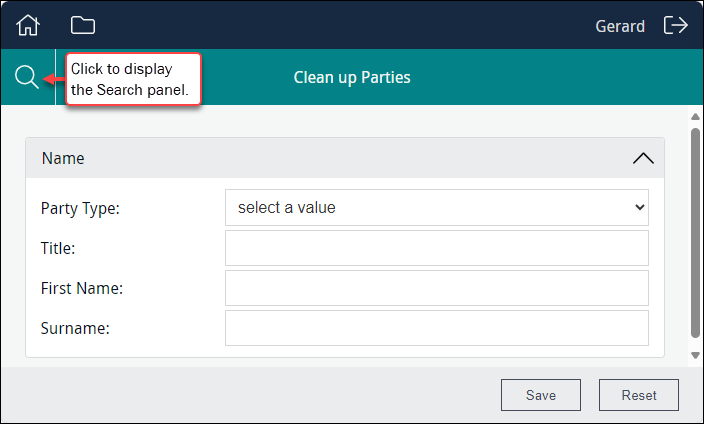Click the scrollbar down arrow
Screen dimensions: 704x424
coord(695,355)
